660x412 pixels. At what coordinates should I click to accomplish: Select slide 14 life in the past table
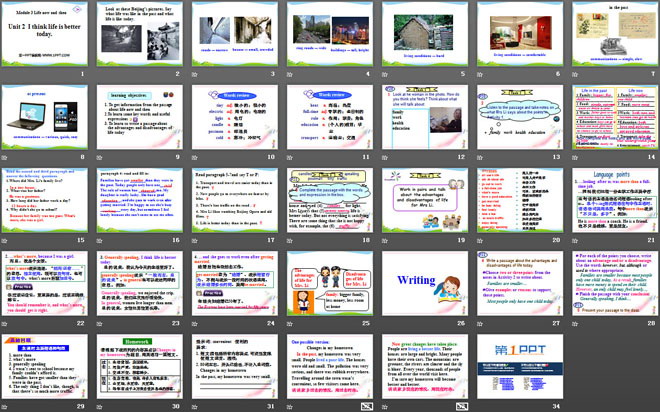coord(615,117)
